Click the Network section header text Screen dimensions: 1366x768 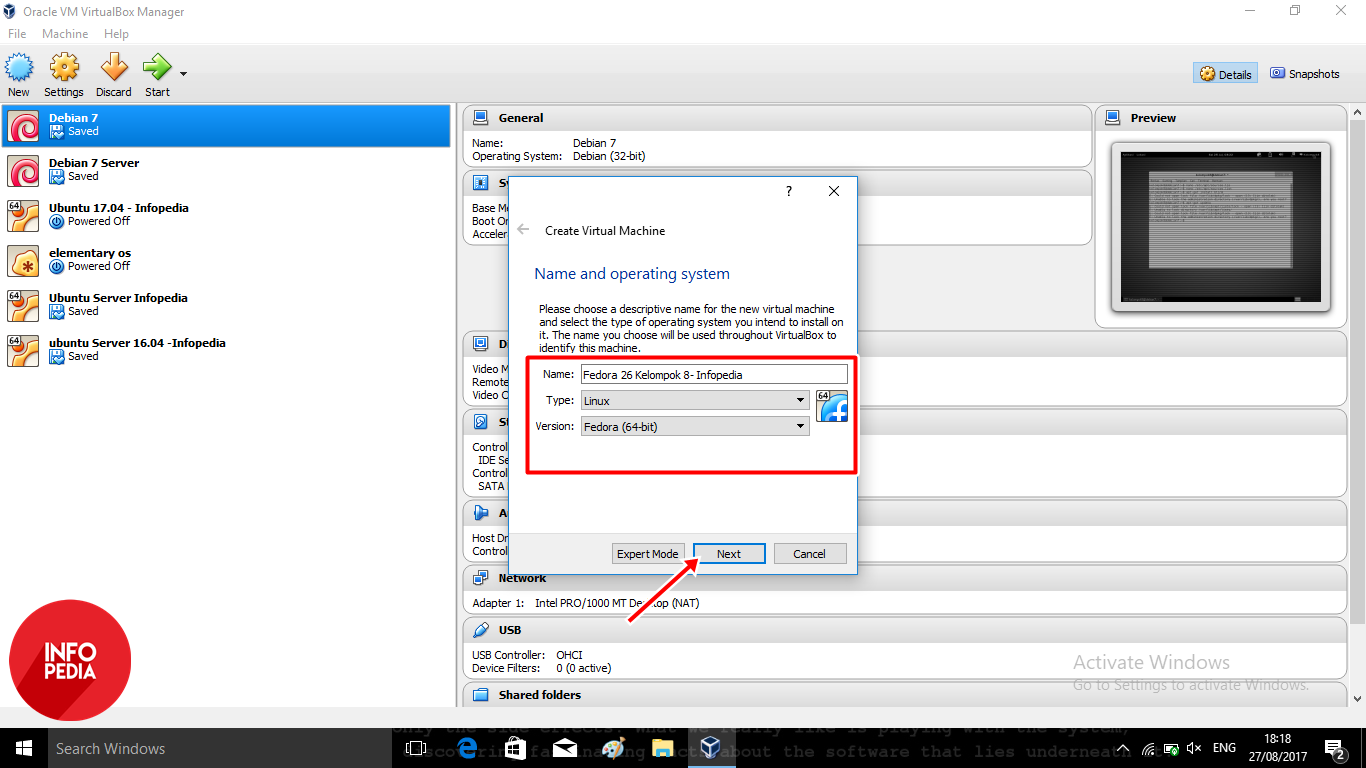coord(522,578)
